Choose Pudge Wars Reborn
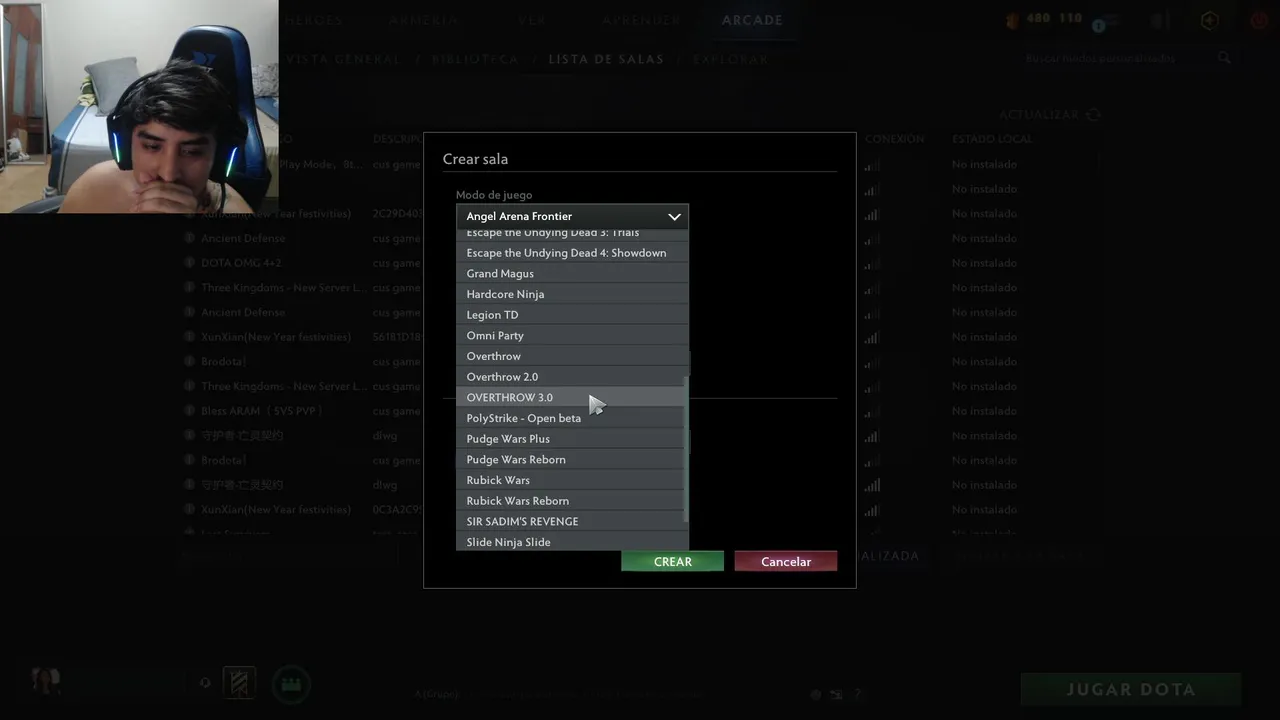Viewport: 1280px width, 720px height. pyautogui.click(x=572, y=460)
